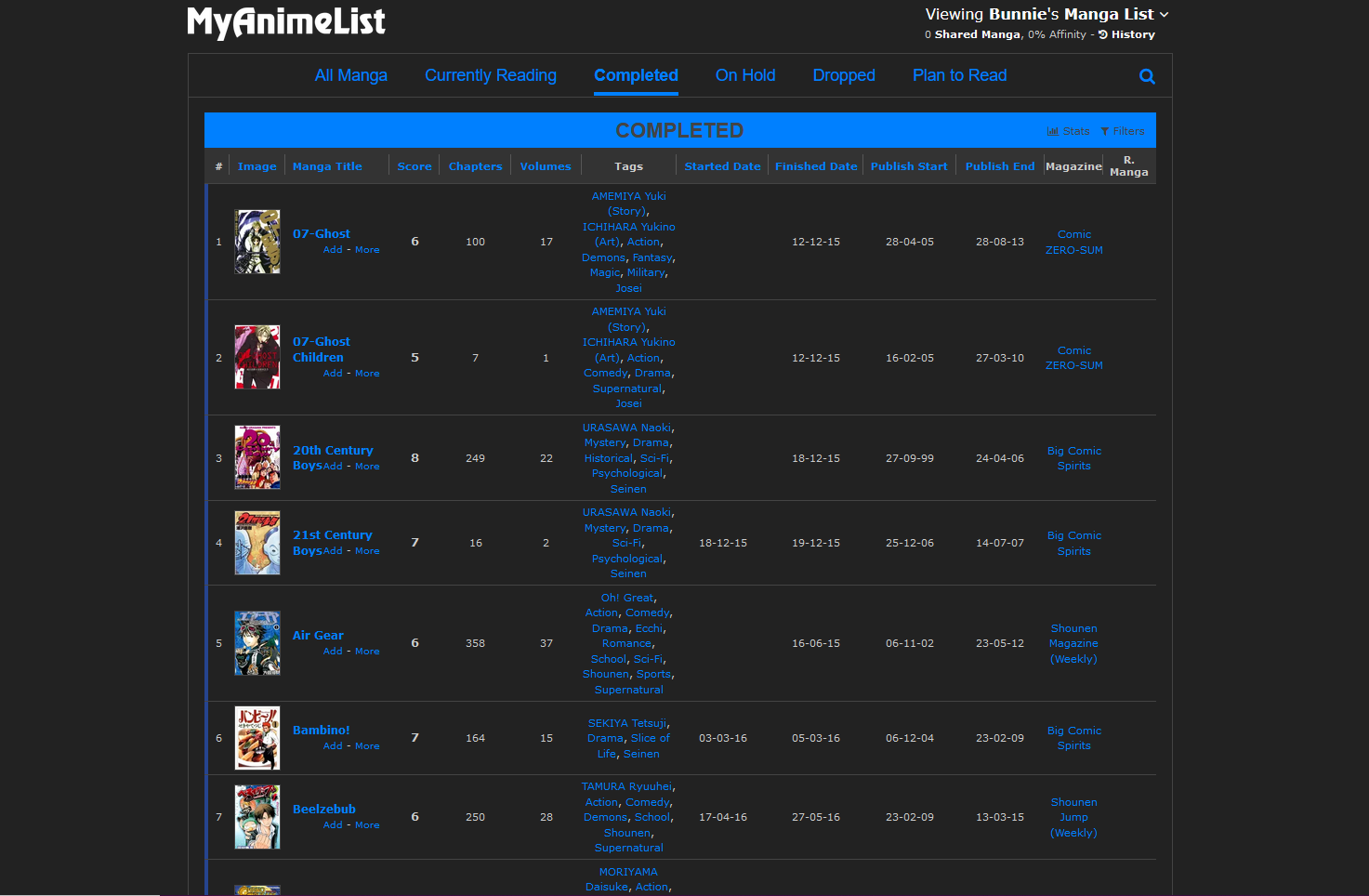Expand More options for Beelzebub

point(367,825)
